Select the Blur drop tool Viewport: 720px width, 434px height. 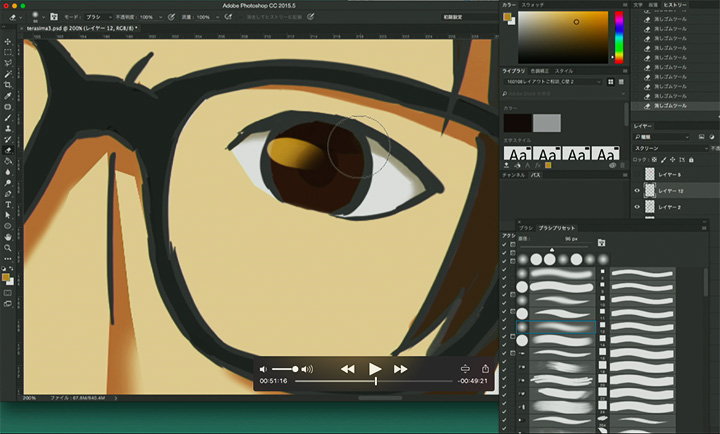coord(8,172)
